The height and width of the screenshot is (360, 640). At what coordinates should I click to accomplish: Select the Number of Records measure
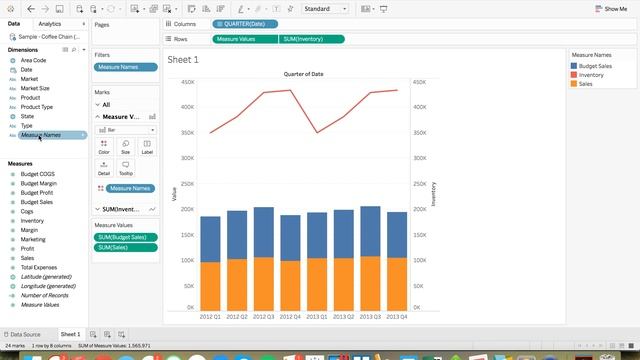(x=44, y=296)
